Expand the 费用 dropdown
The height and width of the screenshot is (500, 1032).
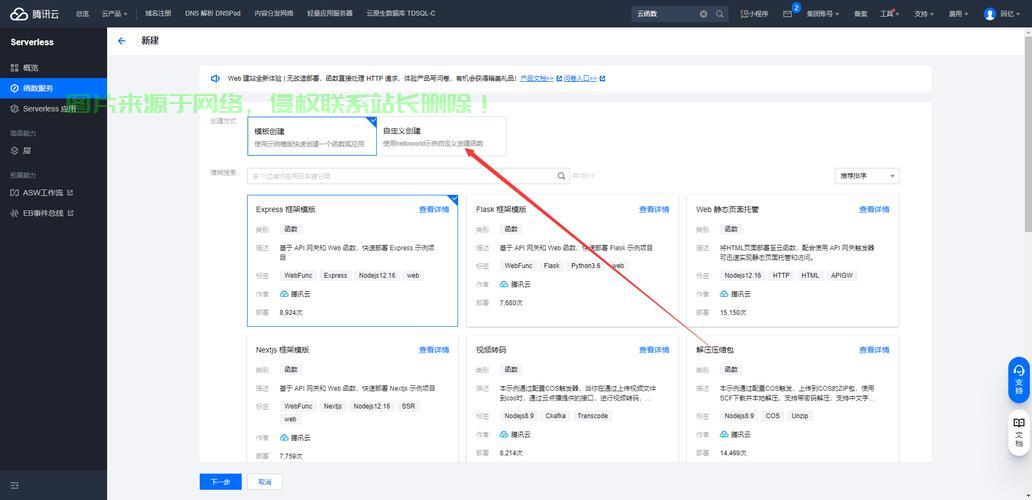click(958, 14)
